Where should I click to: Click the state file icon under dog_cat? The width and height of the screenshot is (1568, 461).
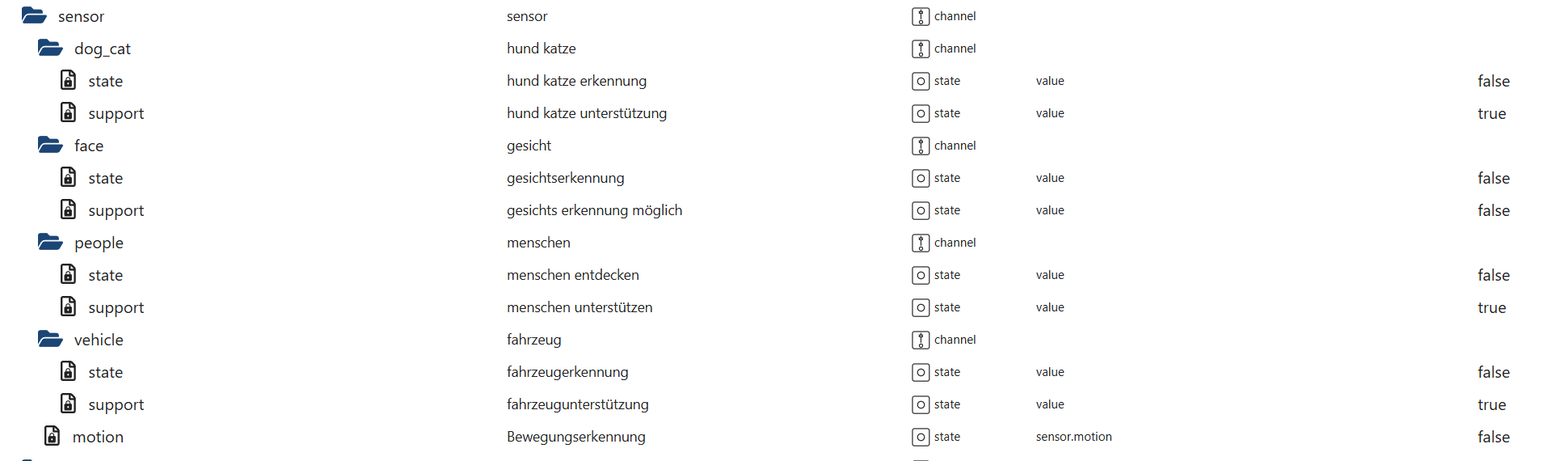(69, 80)
